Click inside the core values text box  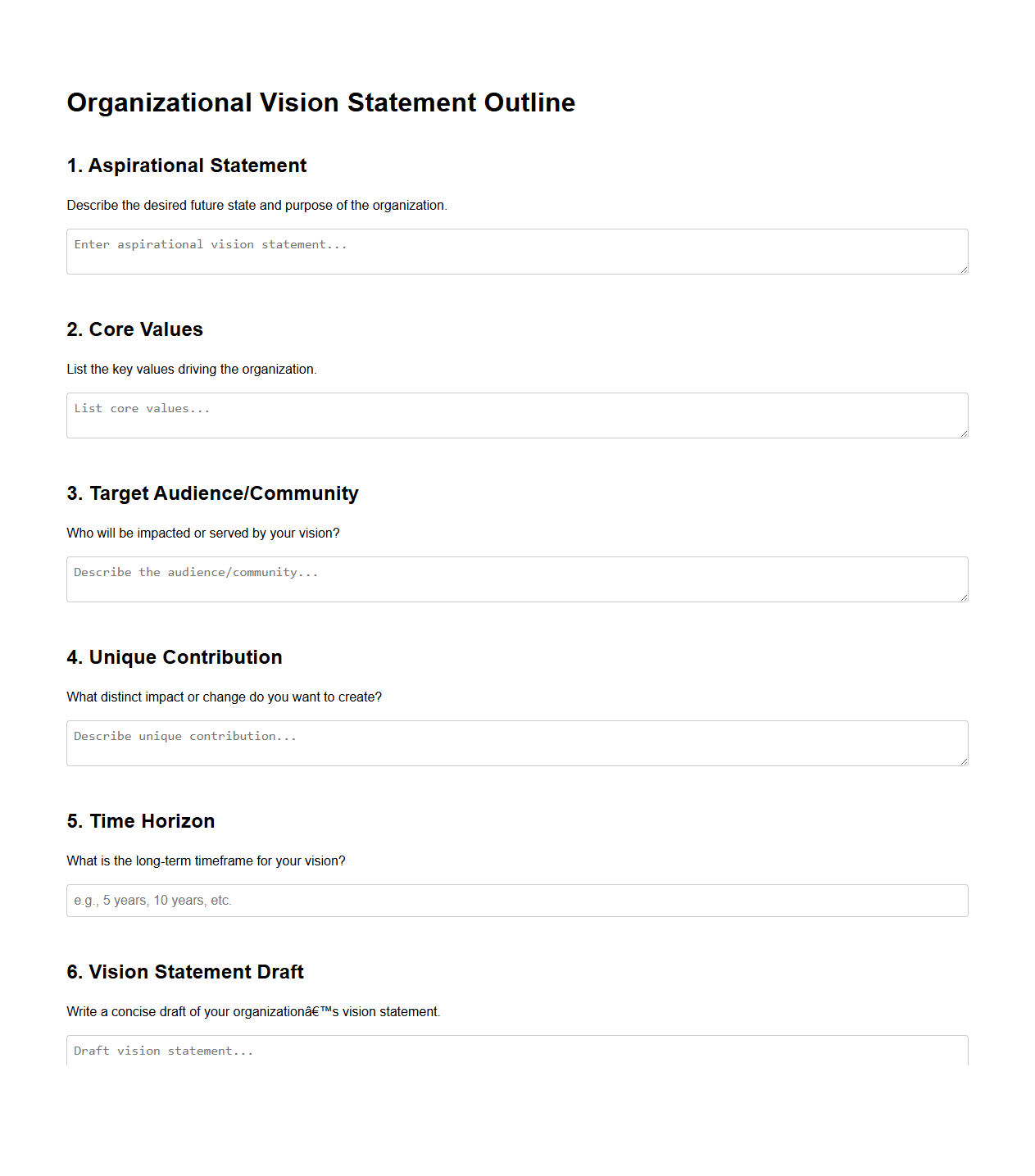[516, 415]
